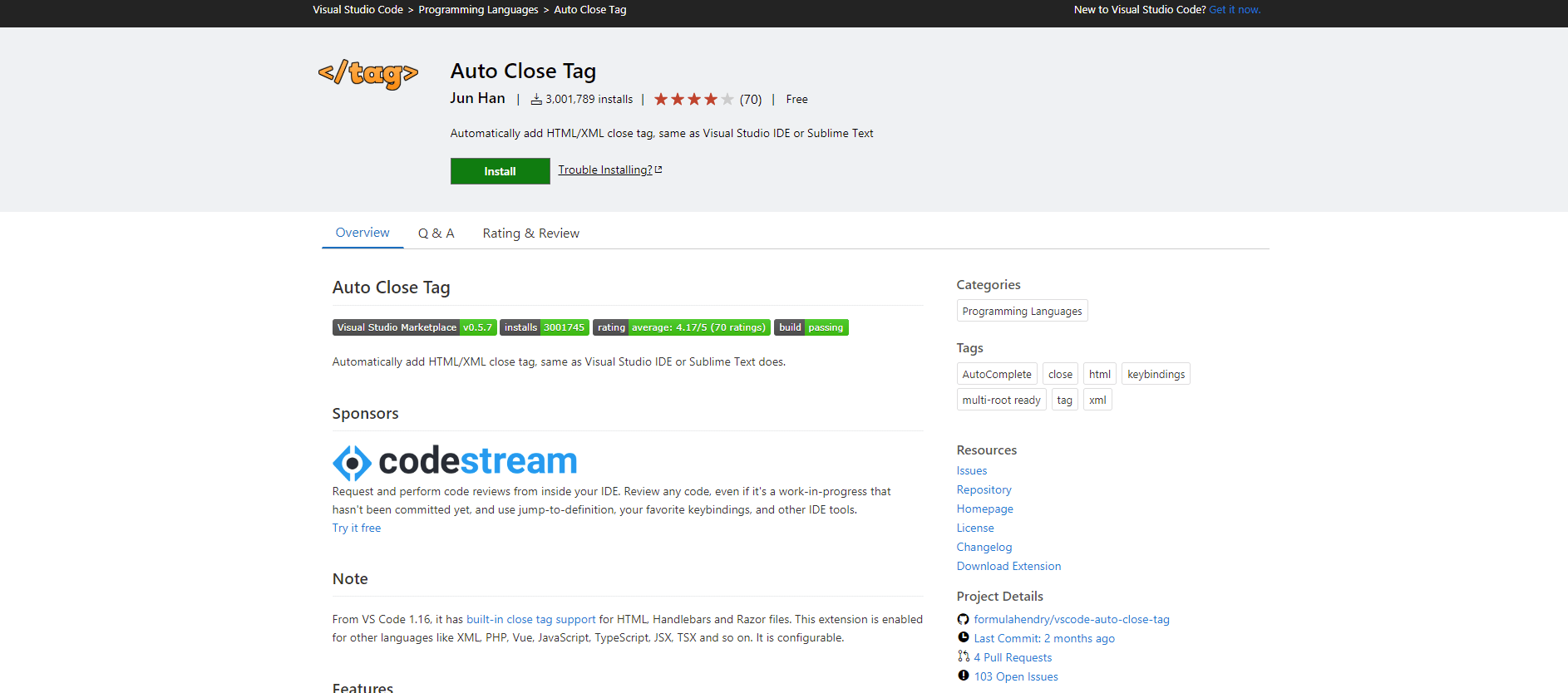Click the Sponsors heading
The image size is (1568, 693).
click(x=365, y=413)
